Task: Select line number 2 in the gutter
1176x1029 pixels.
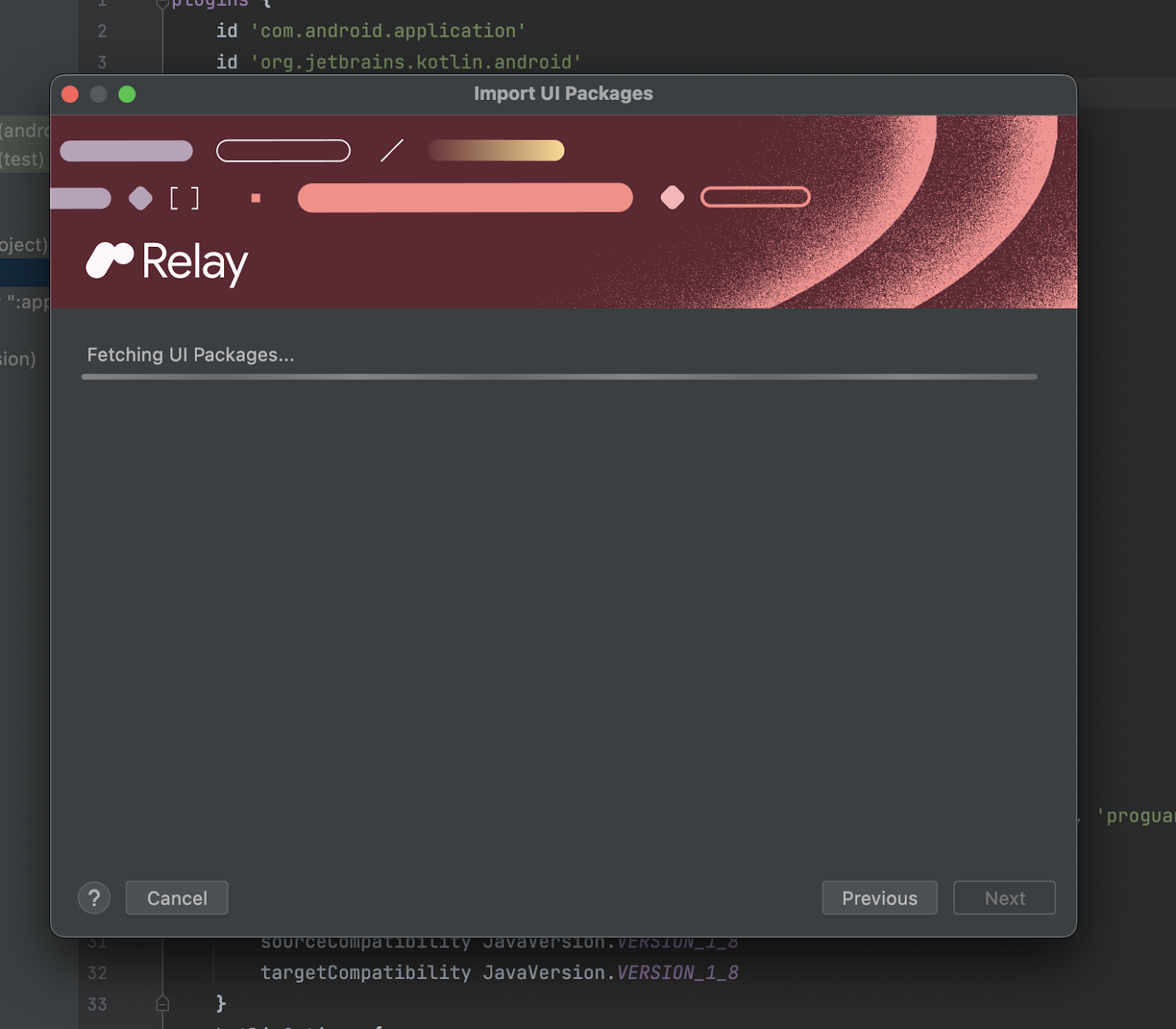Action: click(102, 31)
